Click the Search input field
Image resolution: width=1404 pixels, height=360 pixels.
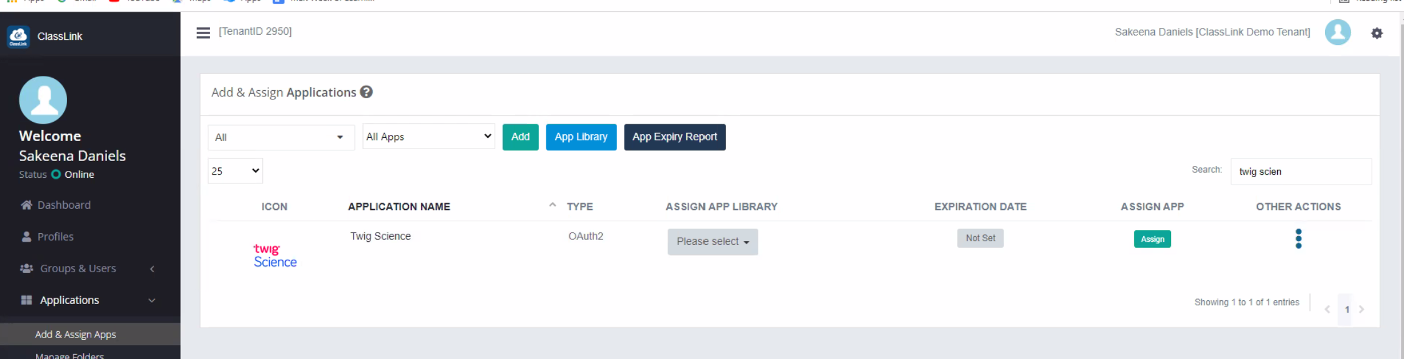[1301, 171]
